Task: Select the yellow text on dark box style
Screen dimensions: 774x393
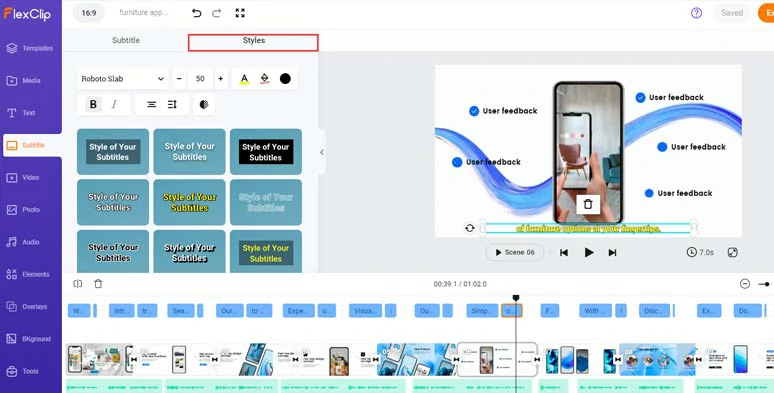Action: click(x=266, y=252)
